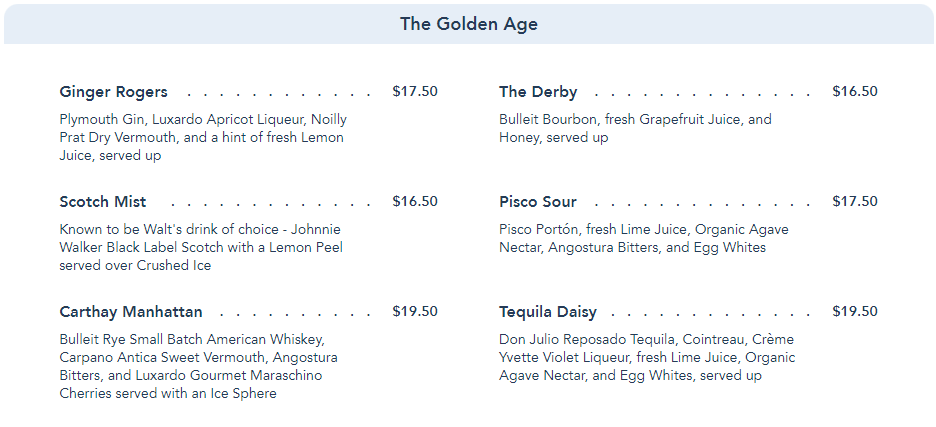Click the Pisco Sour $17.50 price

tap(855, 202)
